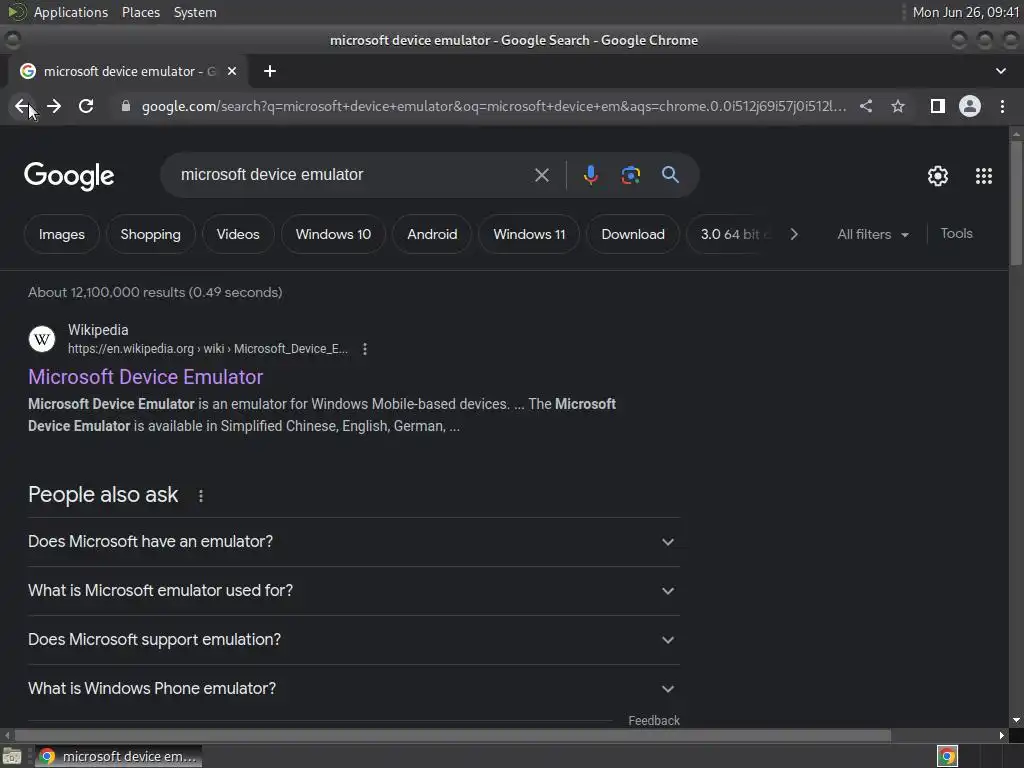This screenshot has width=1024, height=768.
Task: Click the show desktop icon in taskbar
Action: (12, 756)
